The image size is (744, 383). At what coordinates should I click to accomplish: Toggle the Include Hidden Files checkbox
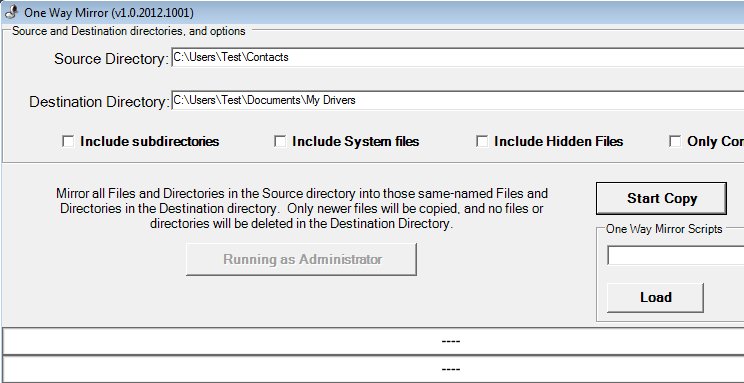pyautogui.click(x=482, y=141)
